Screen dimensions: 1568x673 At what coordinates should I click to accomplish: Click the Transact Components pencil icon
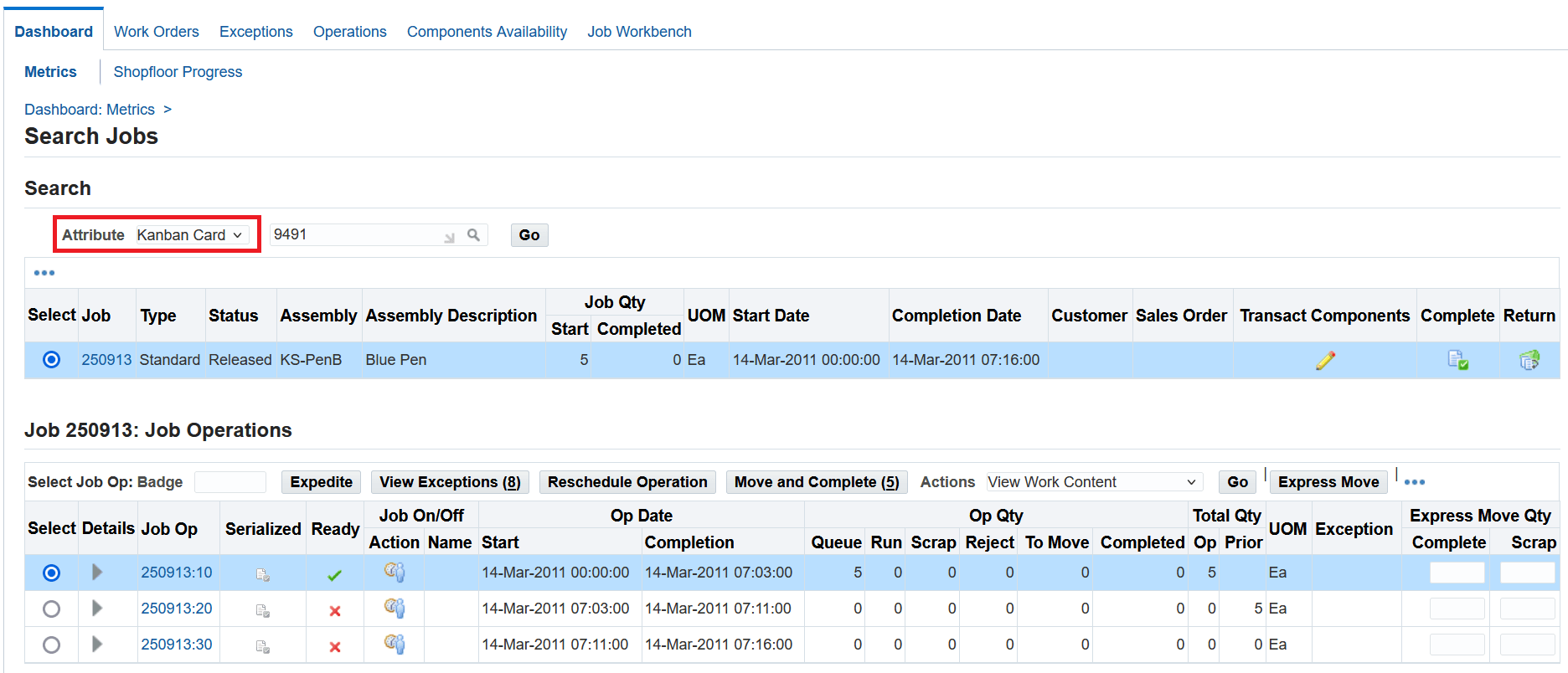[1325, 360]
